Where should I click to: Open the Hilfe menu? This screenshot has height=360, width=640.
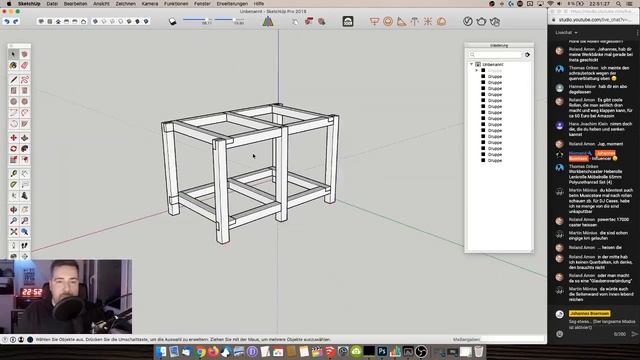(259, 4)
